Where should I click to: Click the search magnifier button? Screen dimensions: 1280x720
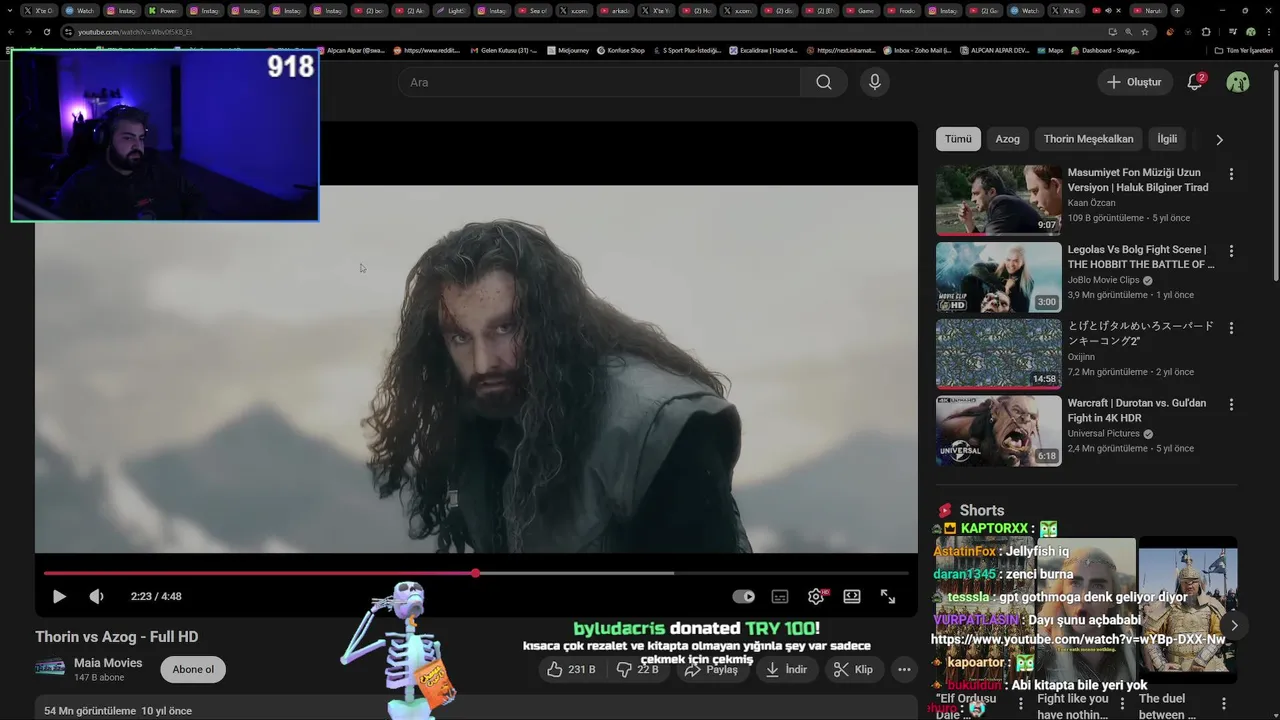point(823,82)
